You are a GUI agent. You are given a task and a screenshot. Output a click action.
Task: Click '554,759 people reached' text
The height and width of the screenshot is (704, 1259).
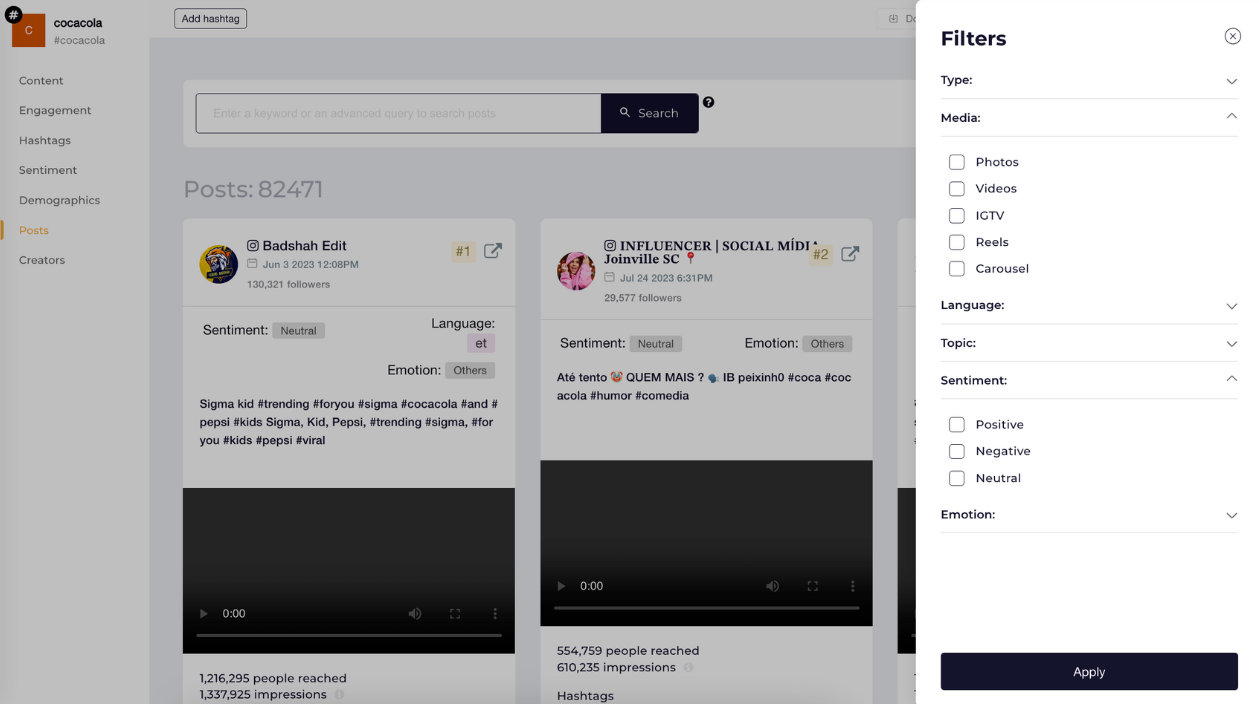[628, 651]
